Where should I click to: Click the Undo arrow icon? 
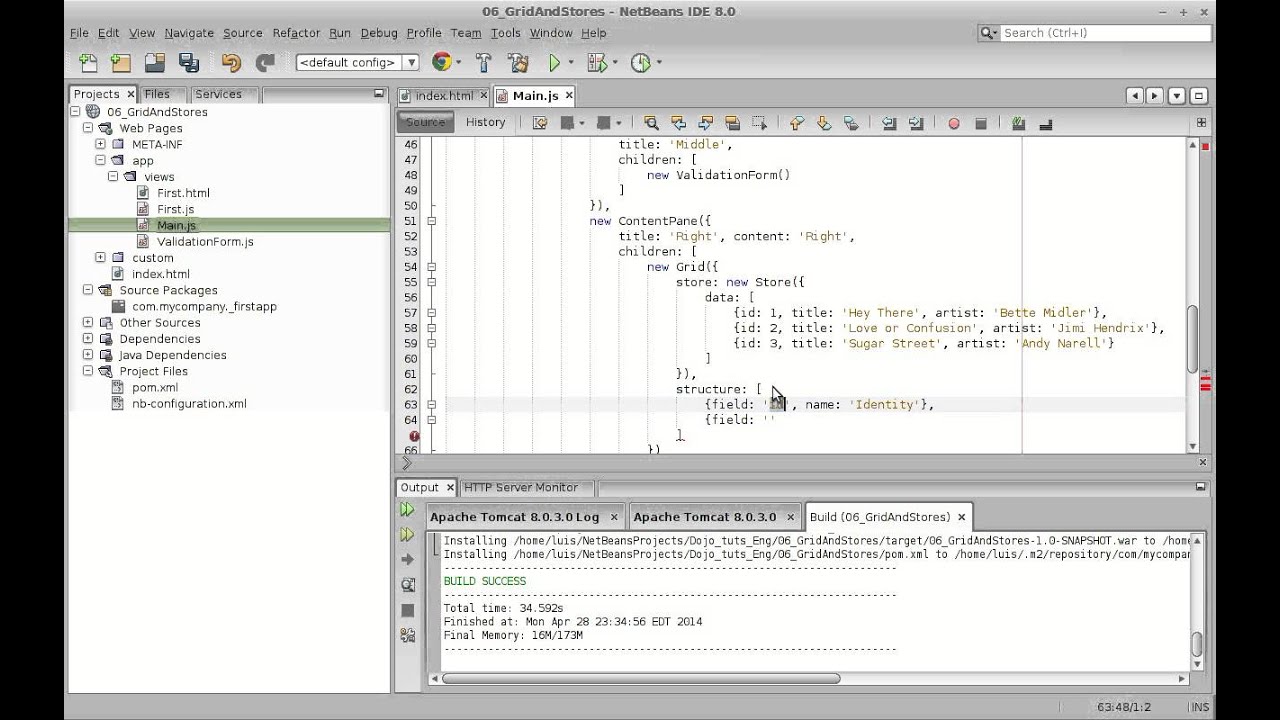tap(231, 63)
